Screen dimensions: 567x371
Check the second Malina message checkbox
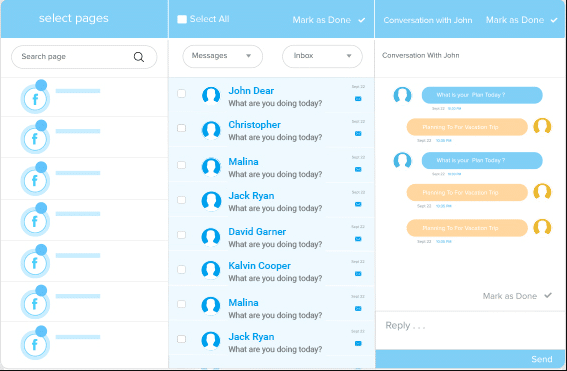pyautogui.click(x=182, y=304)
